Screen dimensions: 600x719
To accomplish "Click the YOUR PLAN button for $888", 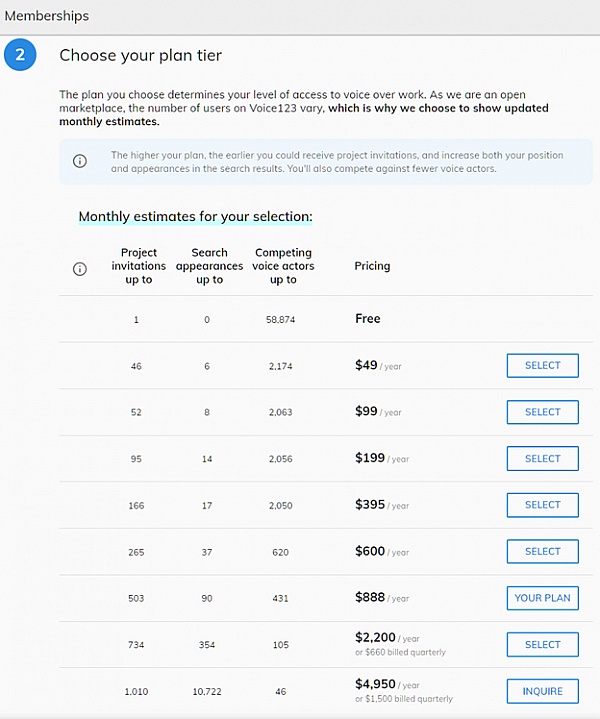I will pos(542,598).
